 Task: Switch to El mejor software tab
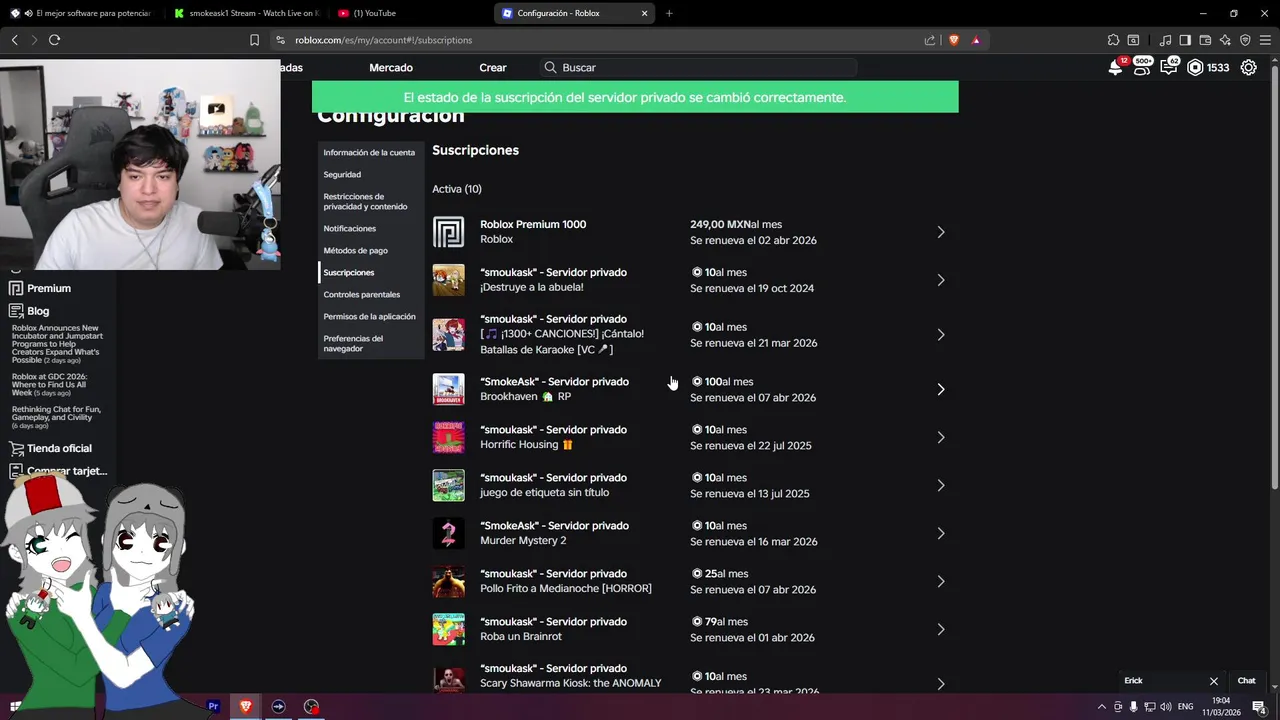(x=82, y=13)
